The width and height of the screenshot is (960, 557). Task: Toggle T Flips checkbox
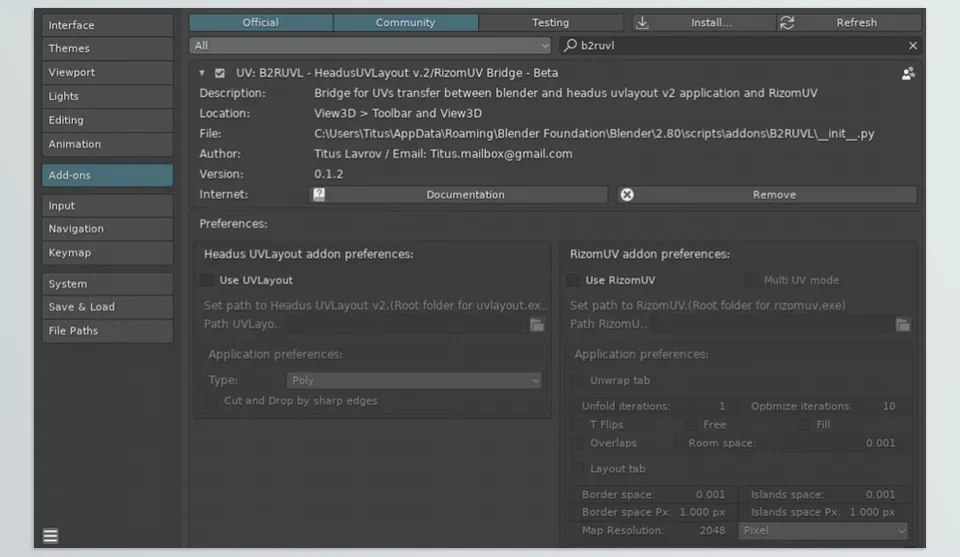tap(578, 425)
